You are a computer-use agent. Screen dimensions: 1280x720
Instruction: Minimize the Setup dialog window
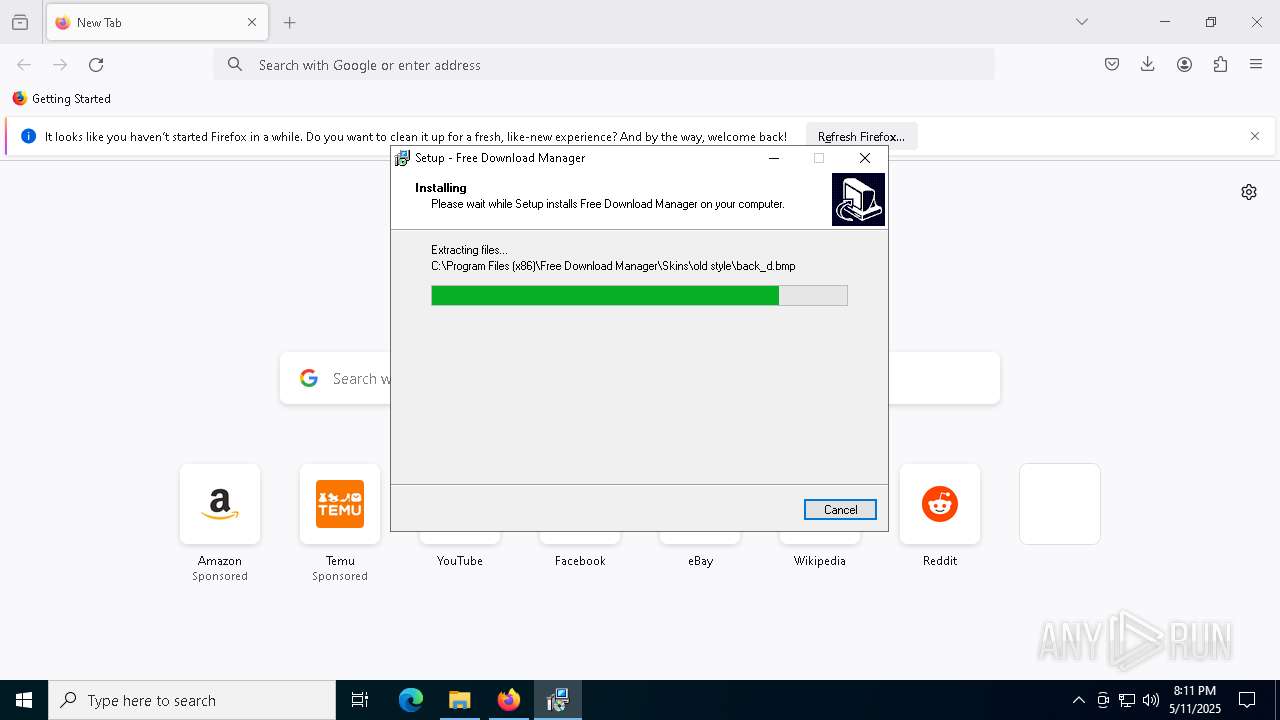pyautogui.click(x=774, y=158)
